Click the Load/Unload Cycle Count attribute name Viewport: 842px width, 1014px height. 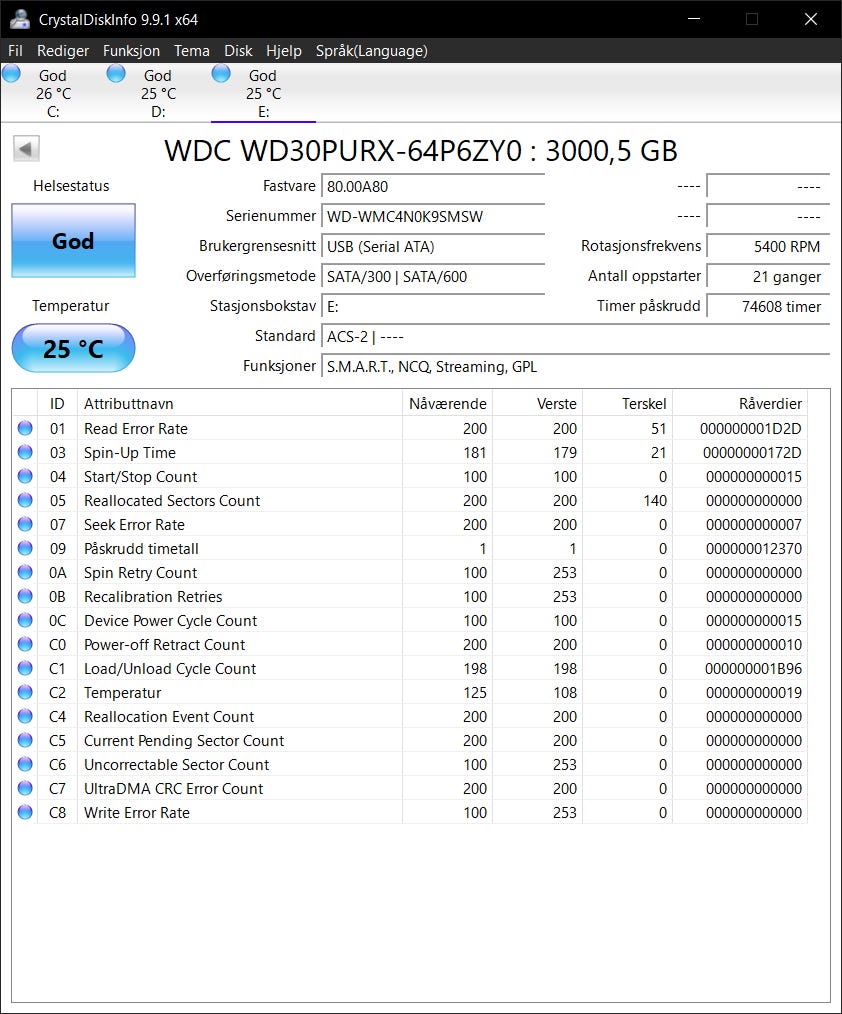coord(170,669)
